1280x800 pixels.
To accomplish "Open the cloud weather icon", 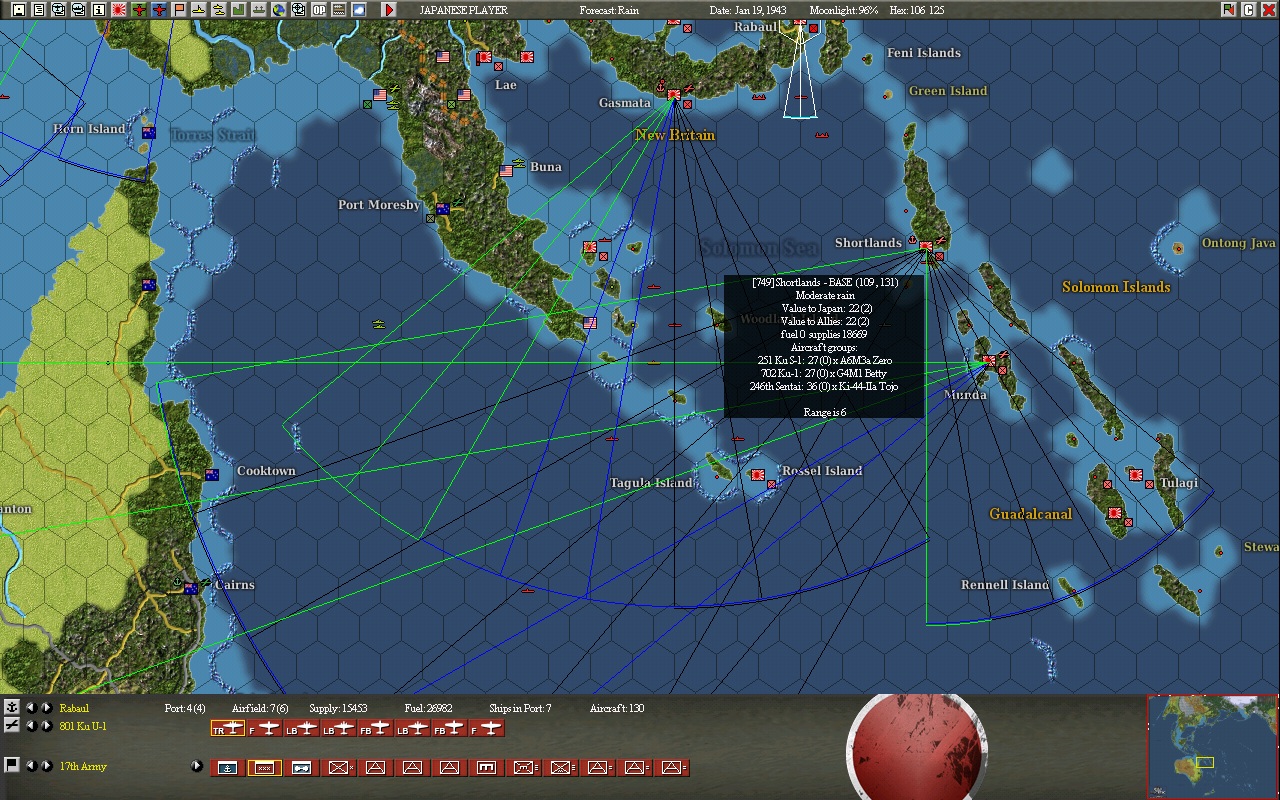I will [359, 10].
